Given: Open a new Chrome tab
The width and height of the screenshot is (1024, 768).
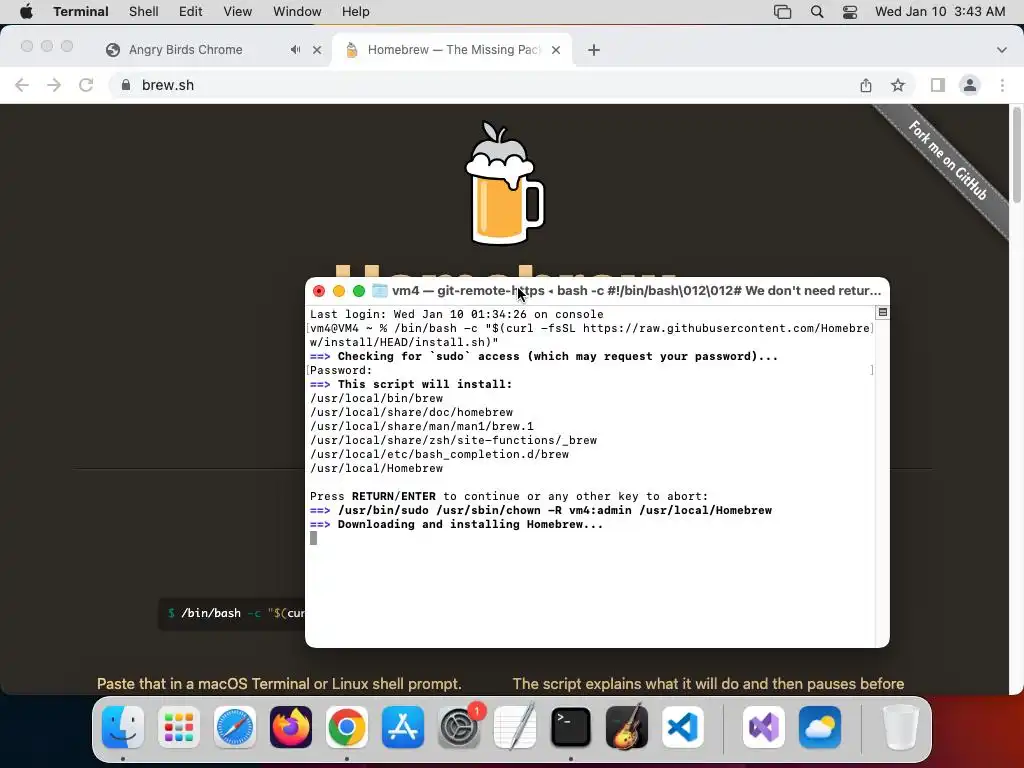Looking at the screenshot, I should (594, 50).
